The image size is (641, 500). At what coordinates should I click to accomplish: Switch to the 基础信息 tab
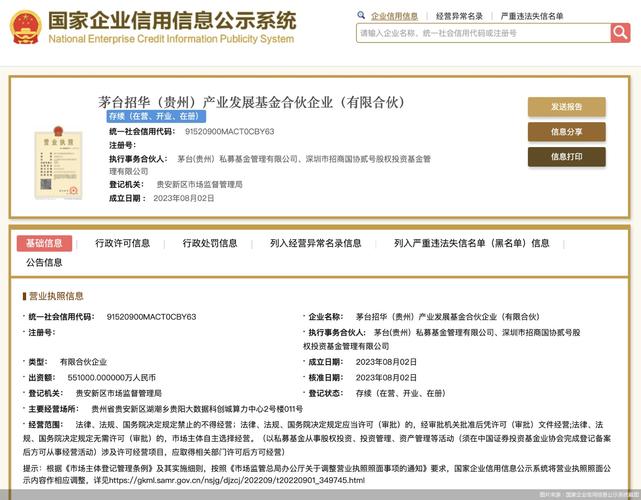coord(44,243)
